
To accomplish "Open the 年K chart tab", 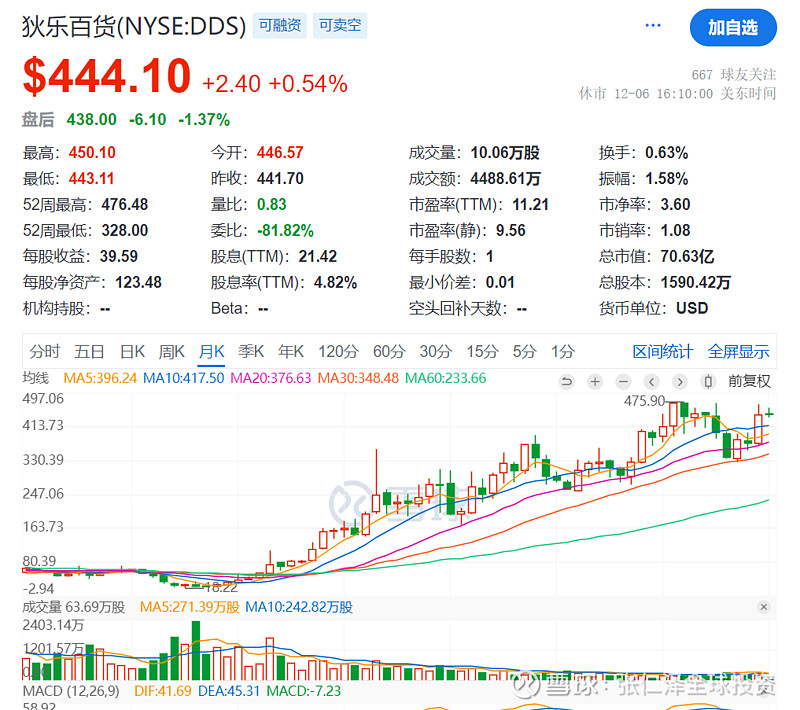I will [291, 351].
